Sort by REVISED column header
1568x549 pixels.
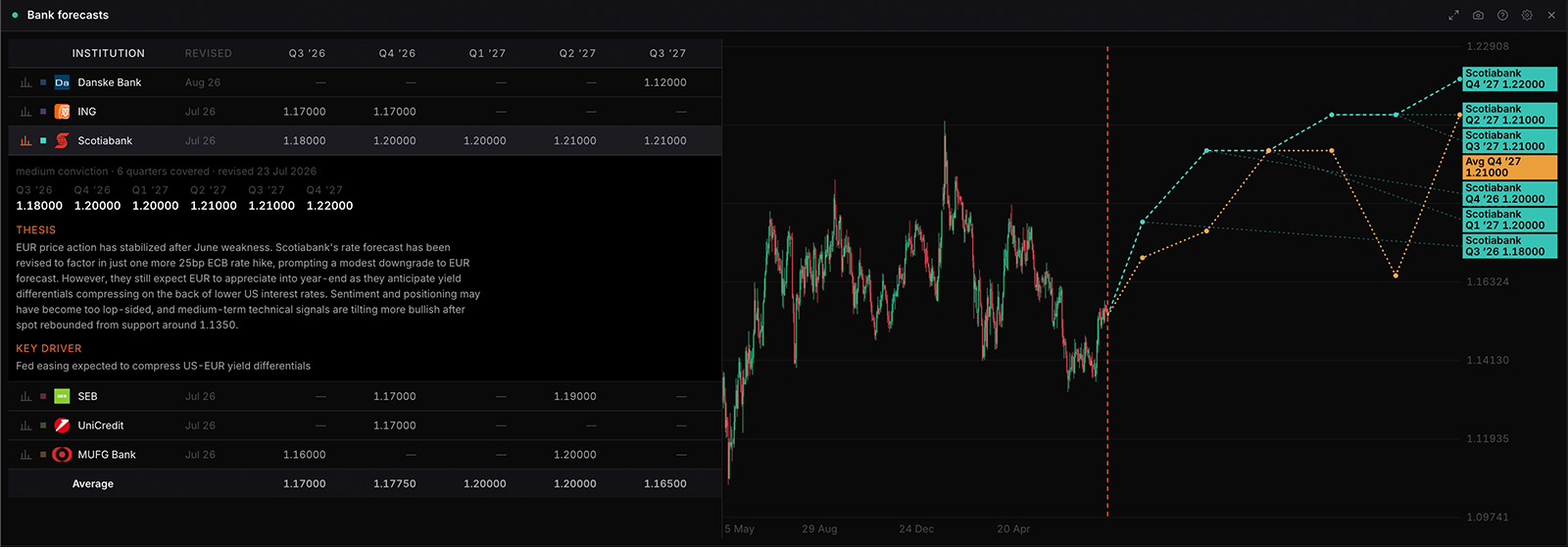pos(209,54)
